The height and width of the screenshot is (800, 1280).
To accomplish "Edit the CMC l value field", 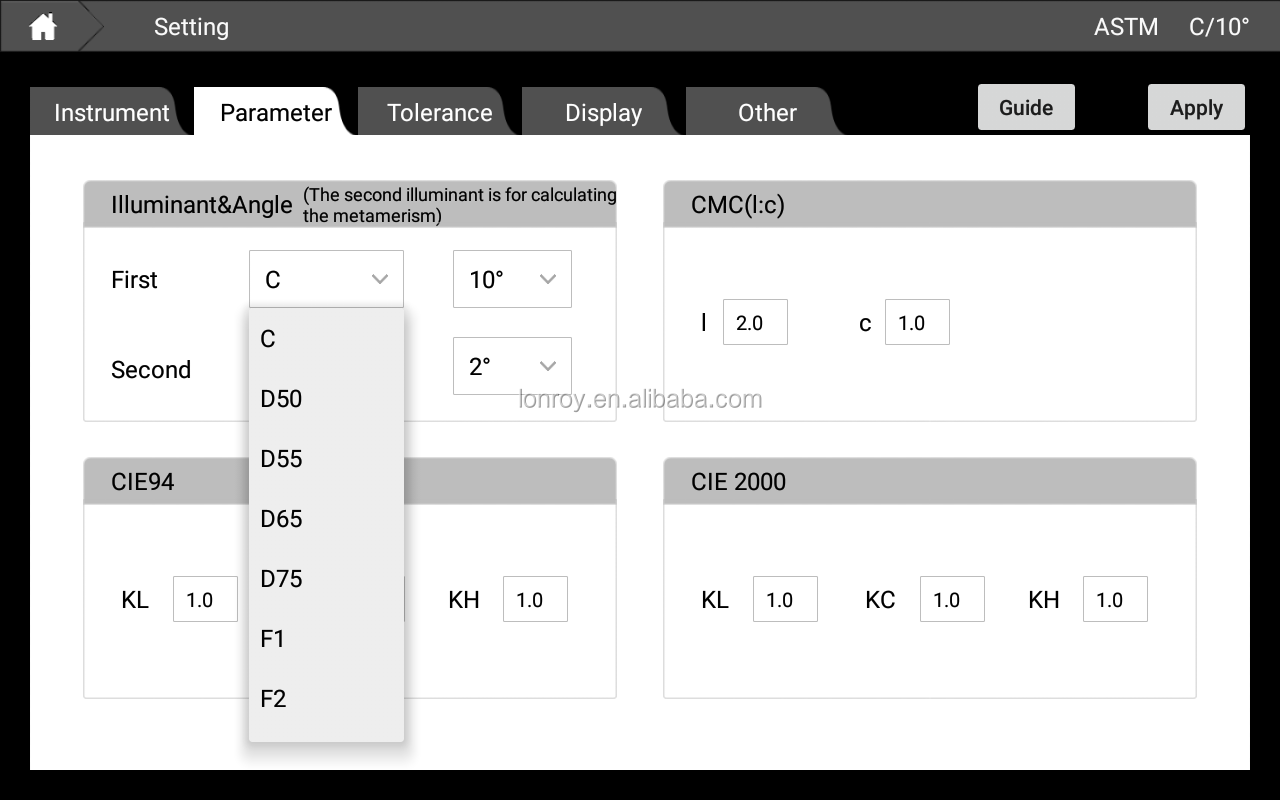I will tap(755, 321).
